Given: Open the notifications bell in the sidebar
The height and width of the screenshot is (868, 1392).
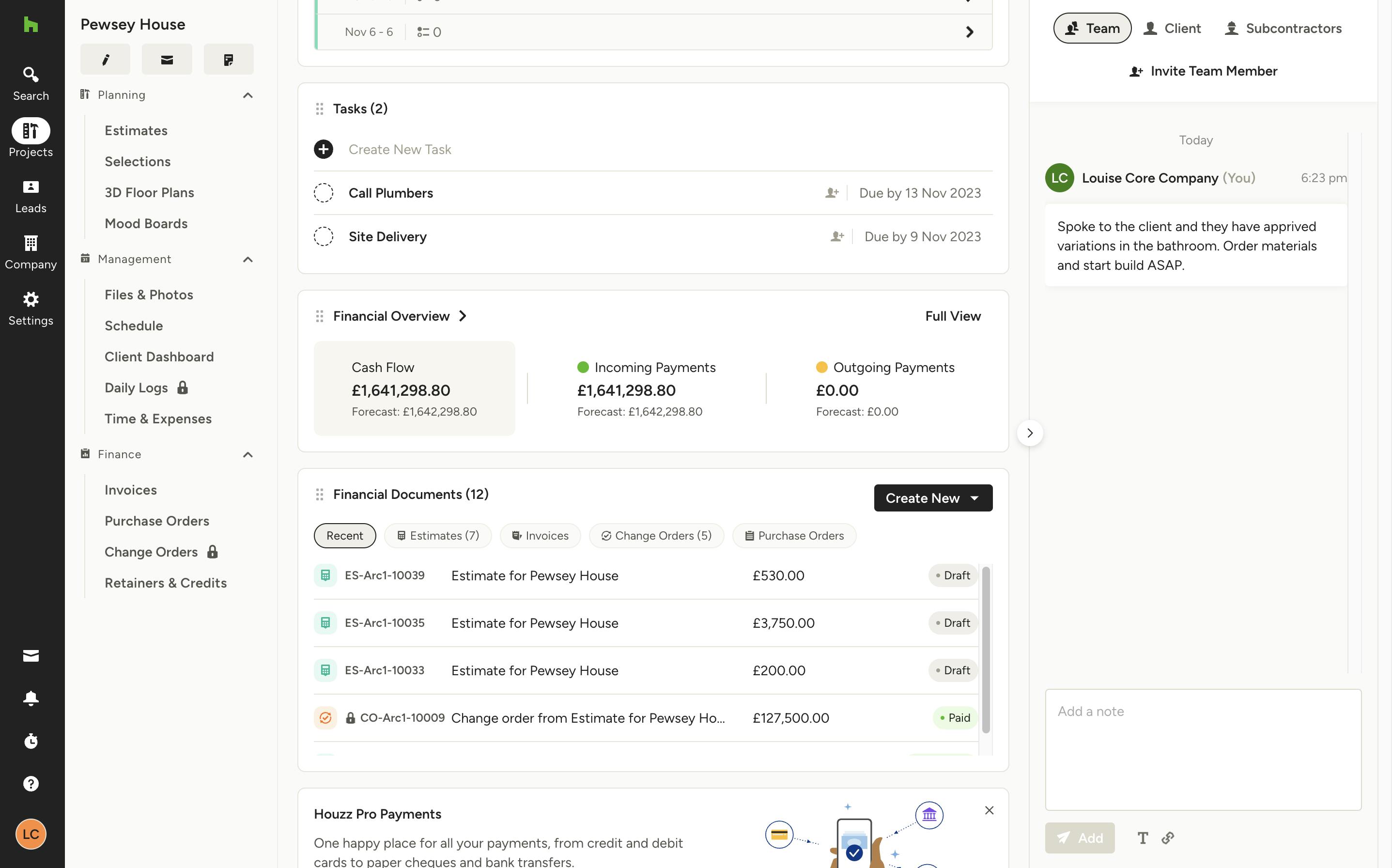Looking at the screenshot, I should click(31, 698).
